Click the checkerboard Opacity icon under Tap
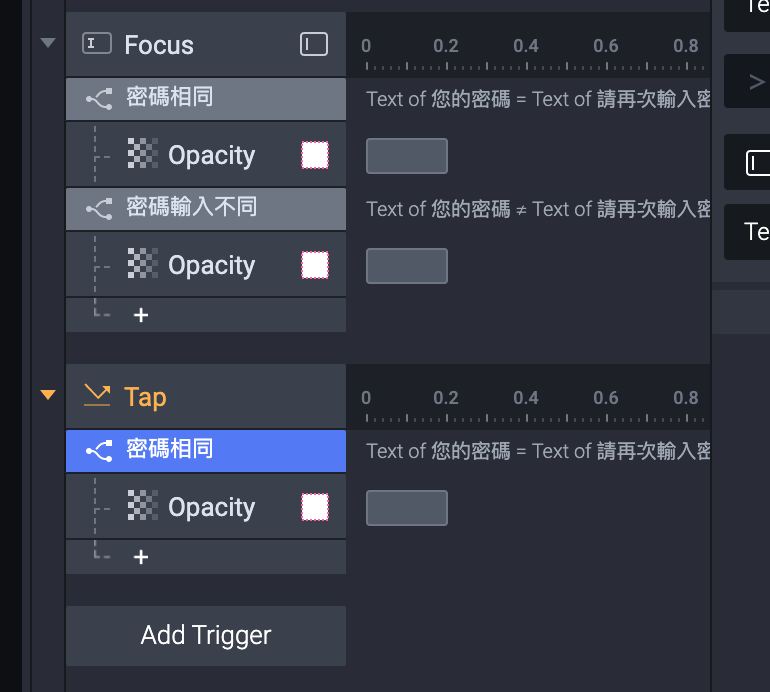The height and width of the screenshot is (692, 770). [142, 505]
